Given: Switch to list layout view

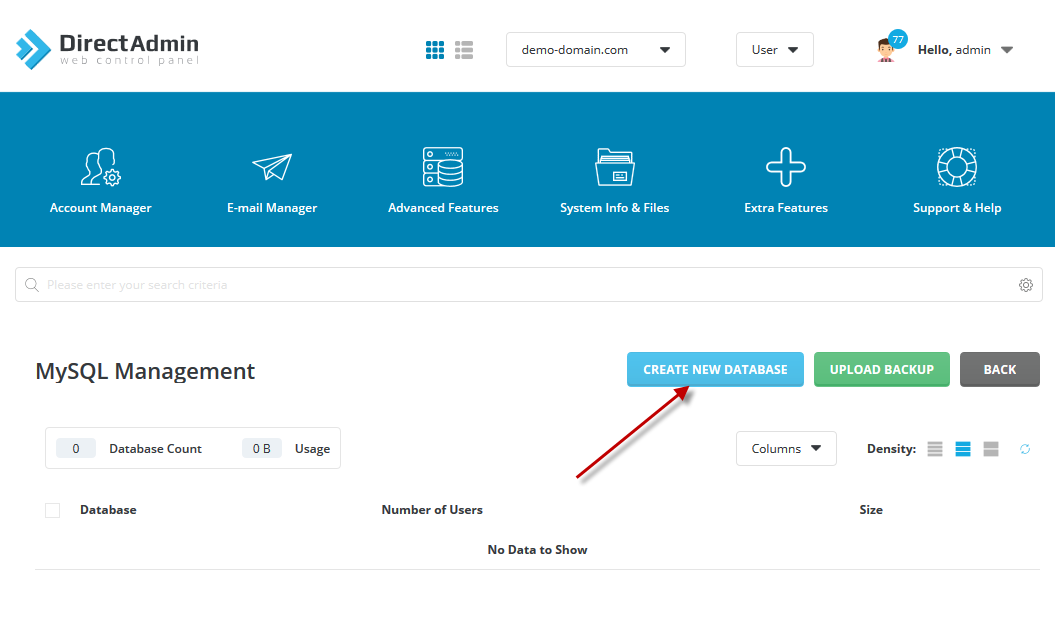Looking at the screenshot, I should (464, 50).
